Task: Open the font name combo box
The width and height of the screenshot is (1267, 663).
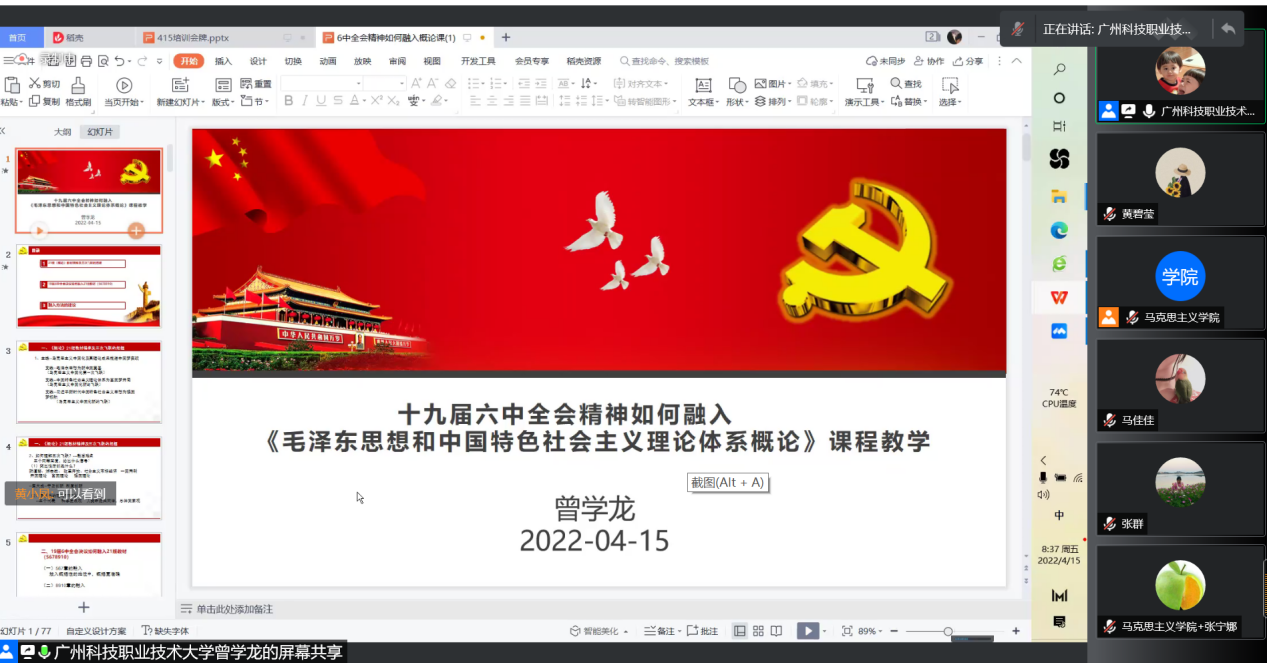Action: point(321,84)
